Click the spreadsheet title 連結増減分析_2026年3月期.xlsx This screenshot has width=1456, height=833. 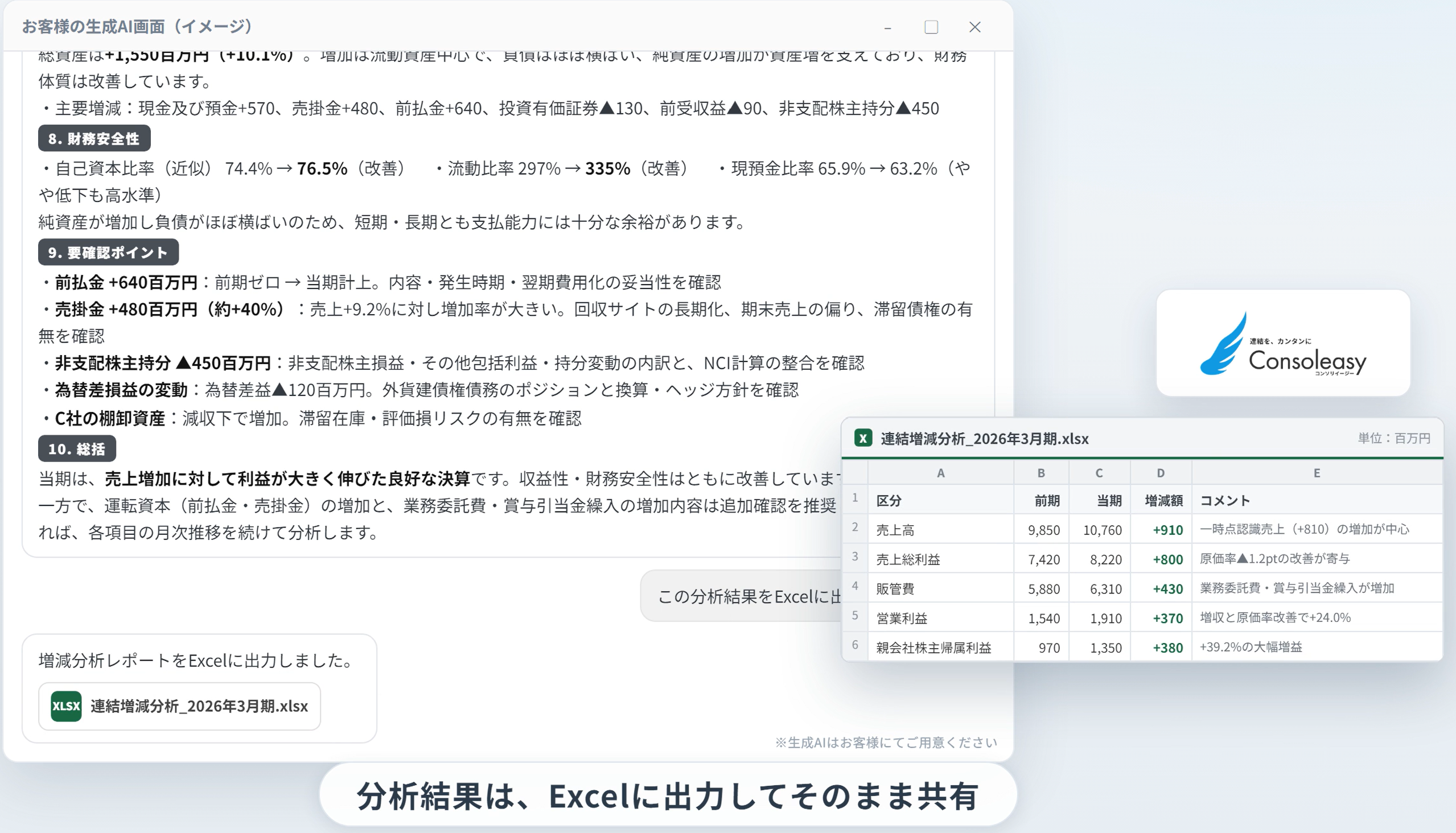pyautogui.click(x=984, y=439)
